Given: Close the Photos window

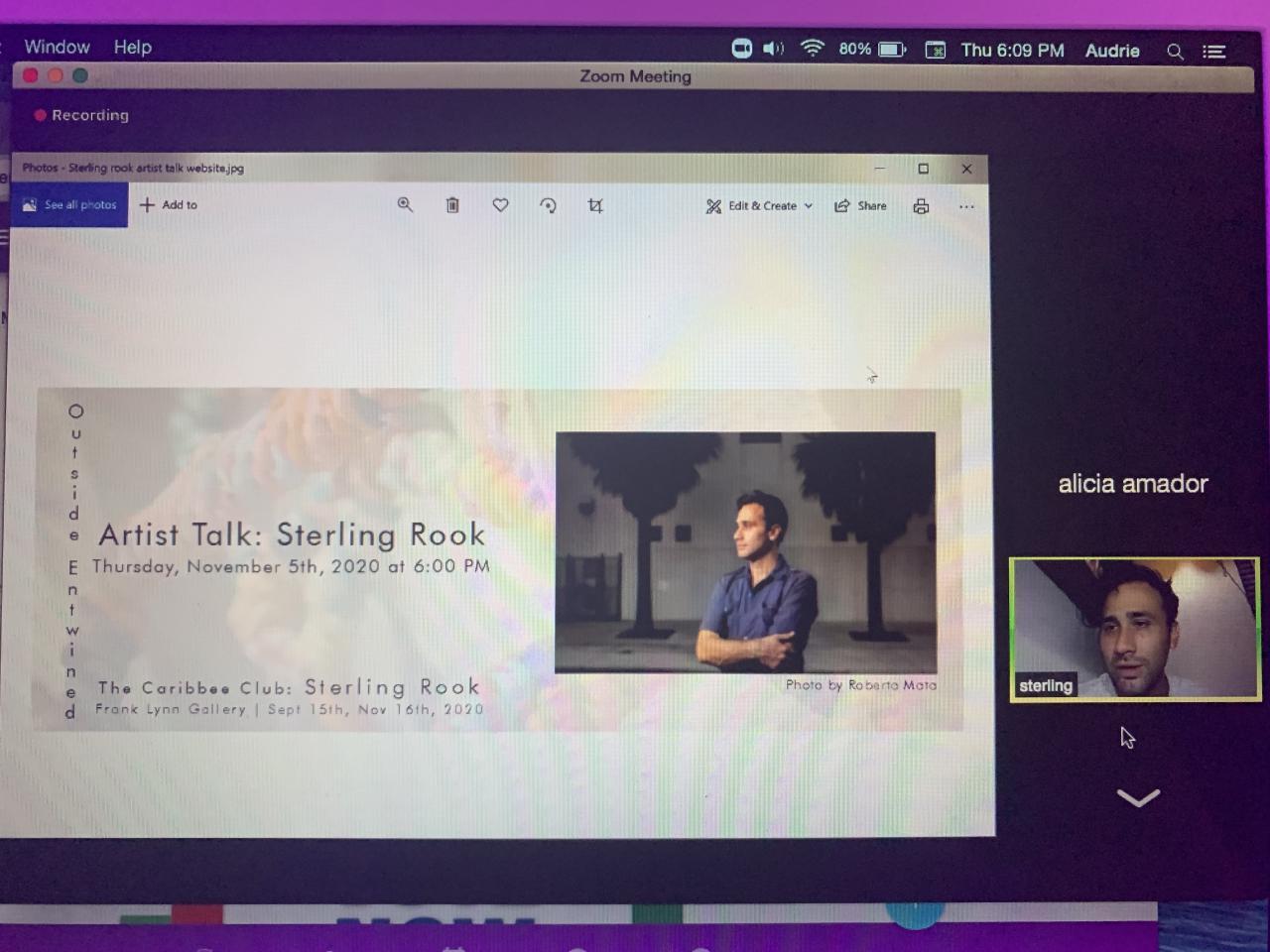Looking at the screenshot, I should point(966,169).
